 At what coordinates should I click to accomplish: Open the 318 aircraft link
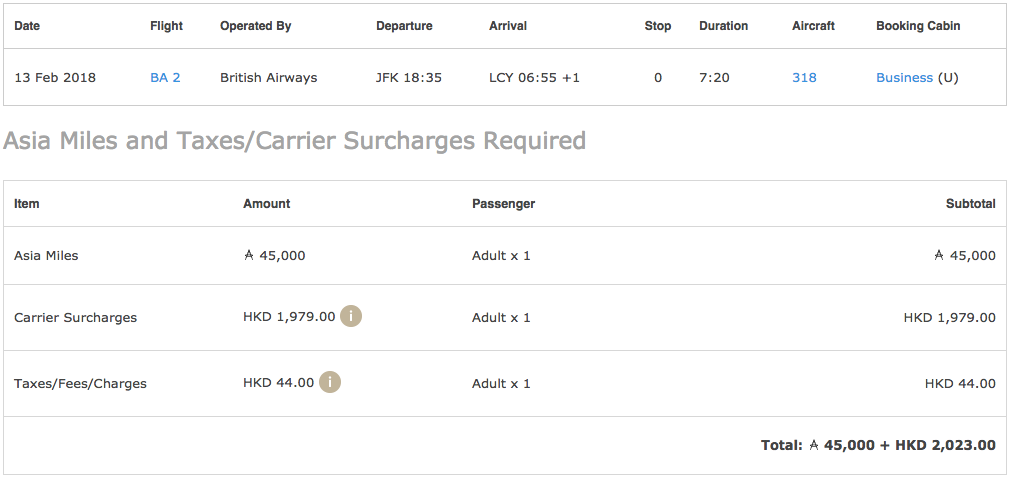click(x=804, y=77)
